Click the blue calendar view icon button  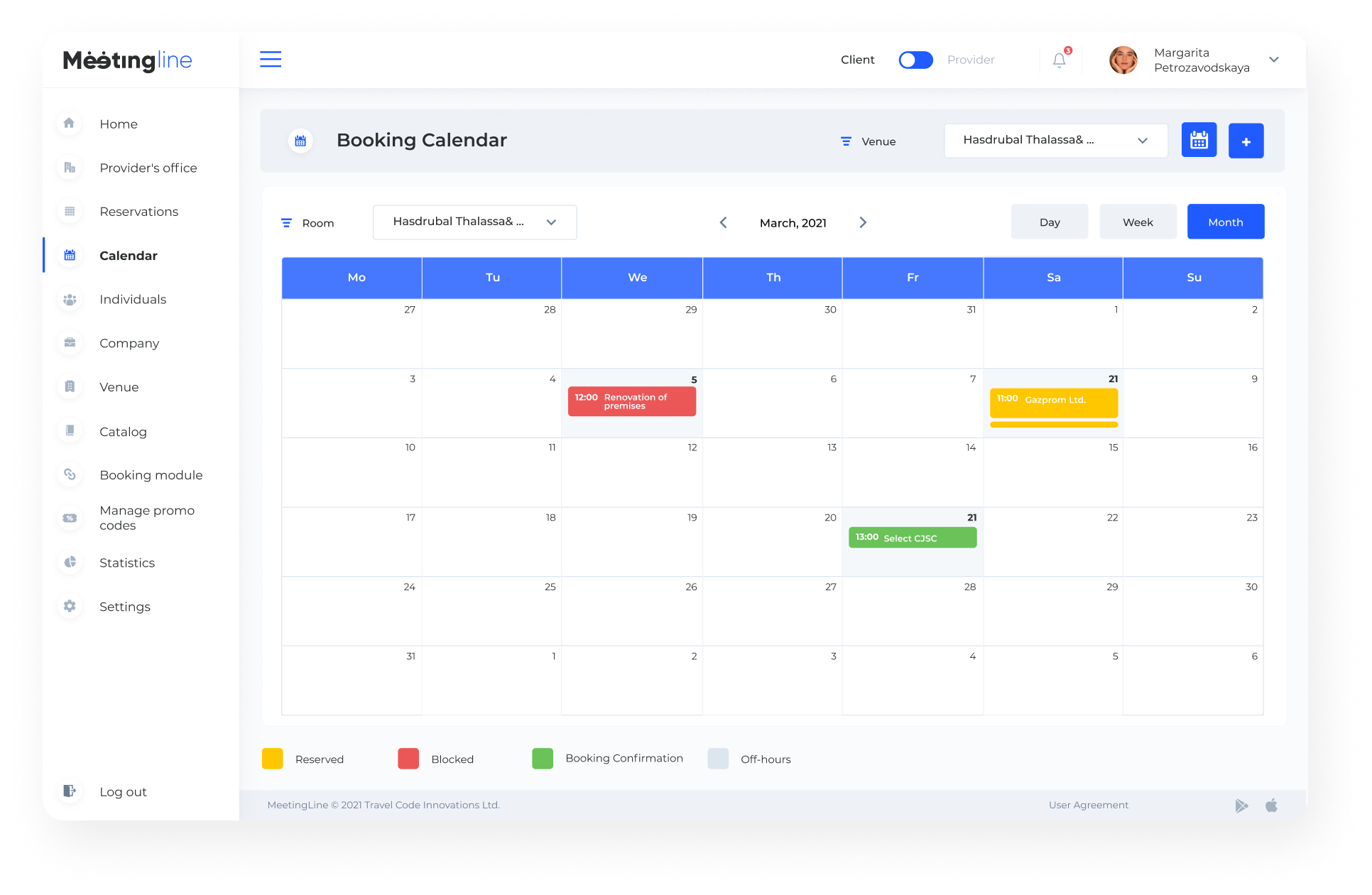pos(1199,141)
